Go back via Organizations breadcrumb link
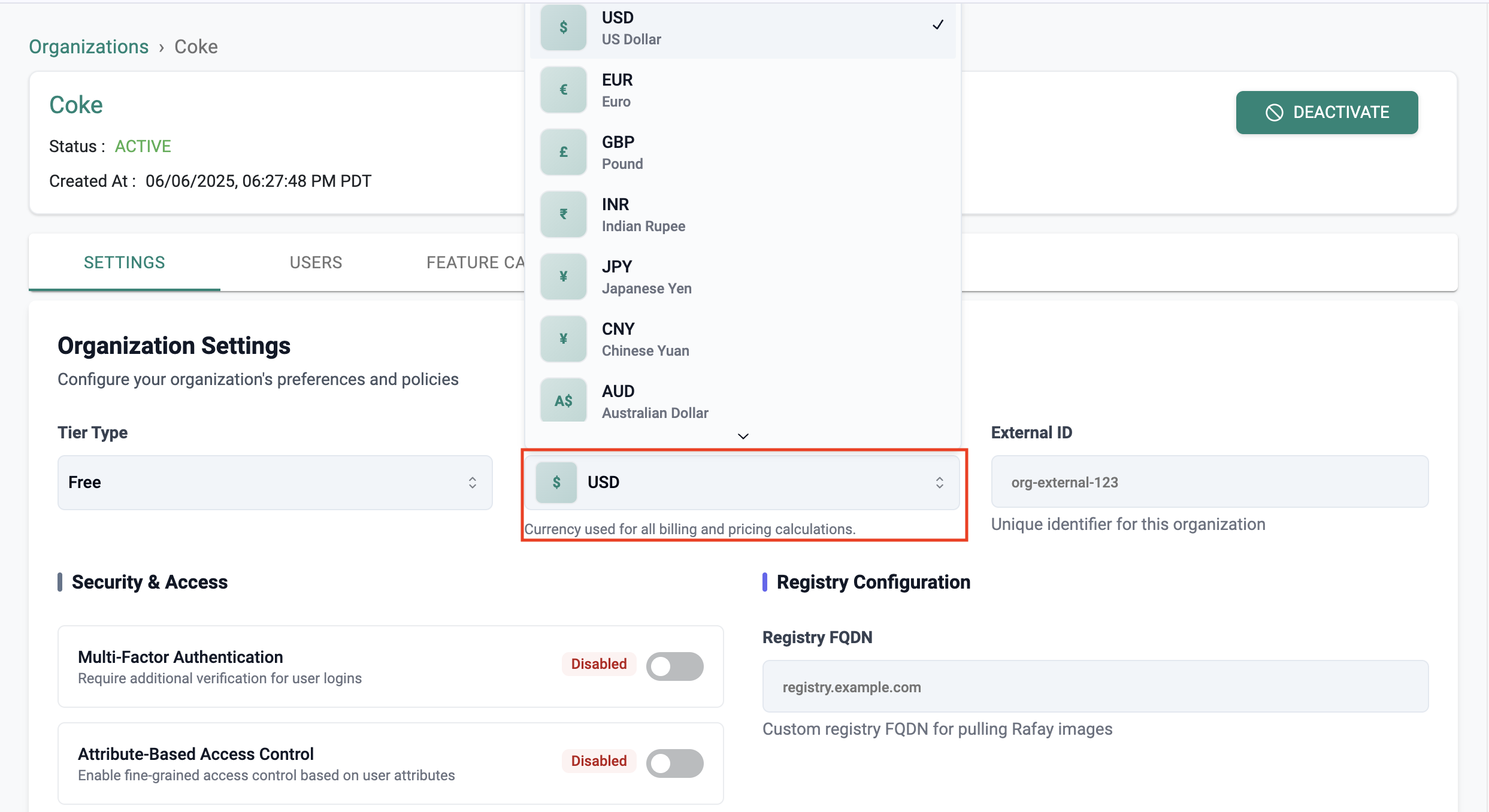 coord(89,47)
